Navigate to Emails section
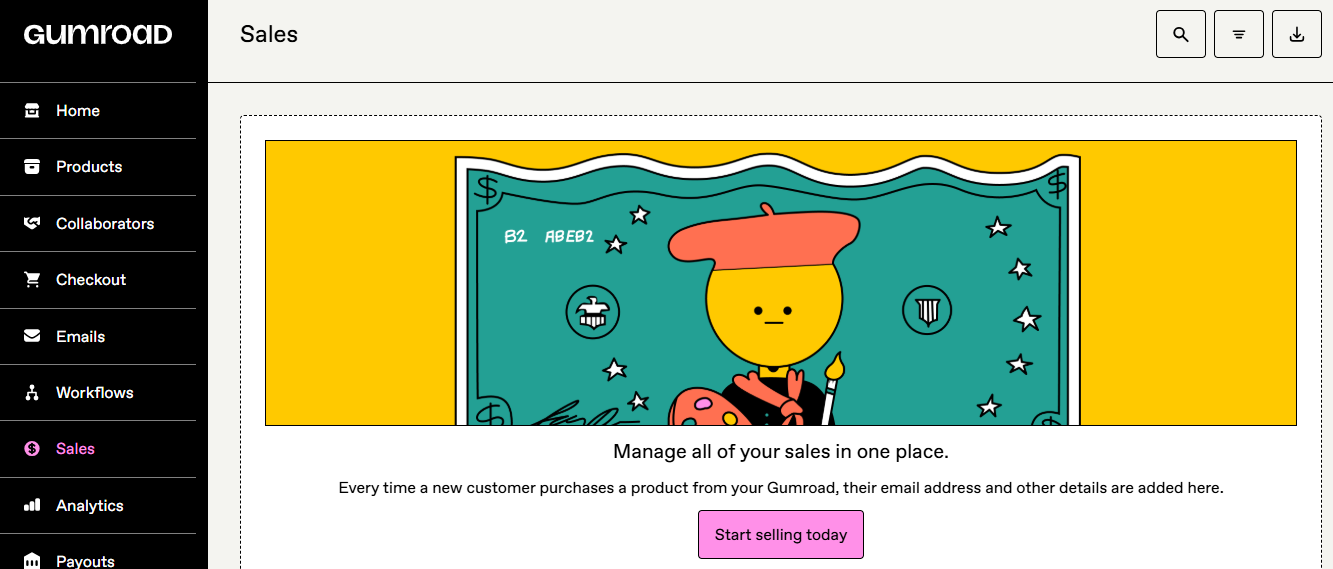 (x=98, y=337)
